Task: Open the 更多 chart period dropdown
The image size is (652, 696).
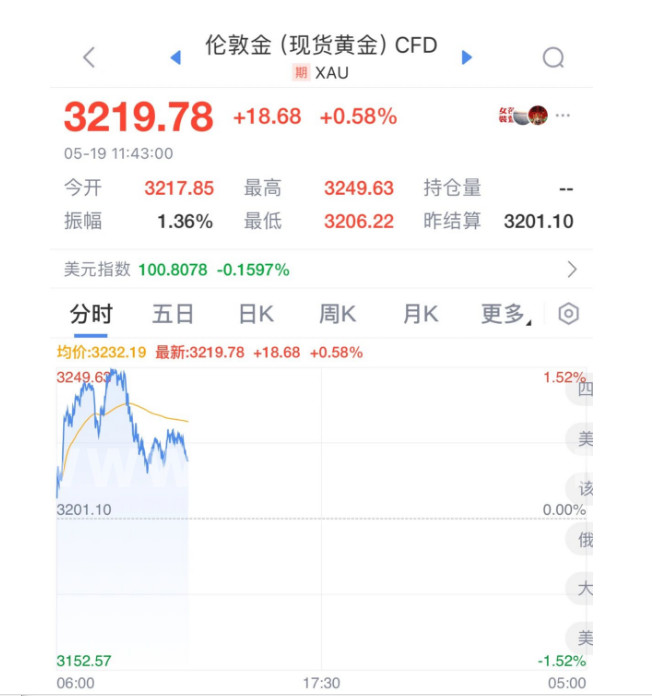Action: tap(506, 314)
